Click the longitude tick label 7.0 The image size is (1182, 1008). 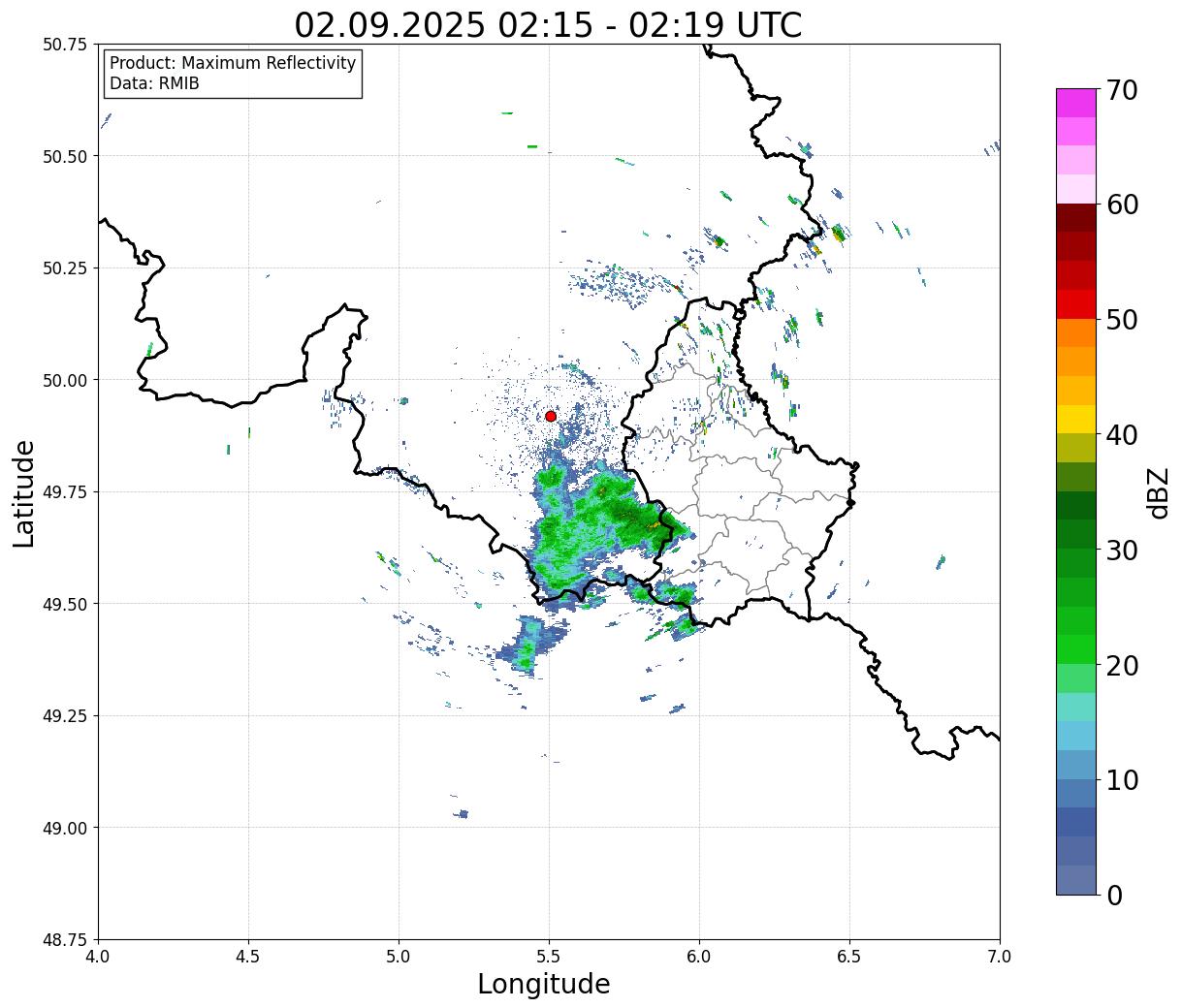pos(1000,957)
